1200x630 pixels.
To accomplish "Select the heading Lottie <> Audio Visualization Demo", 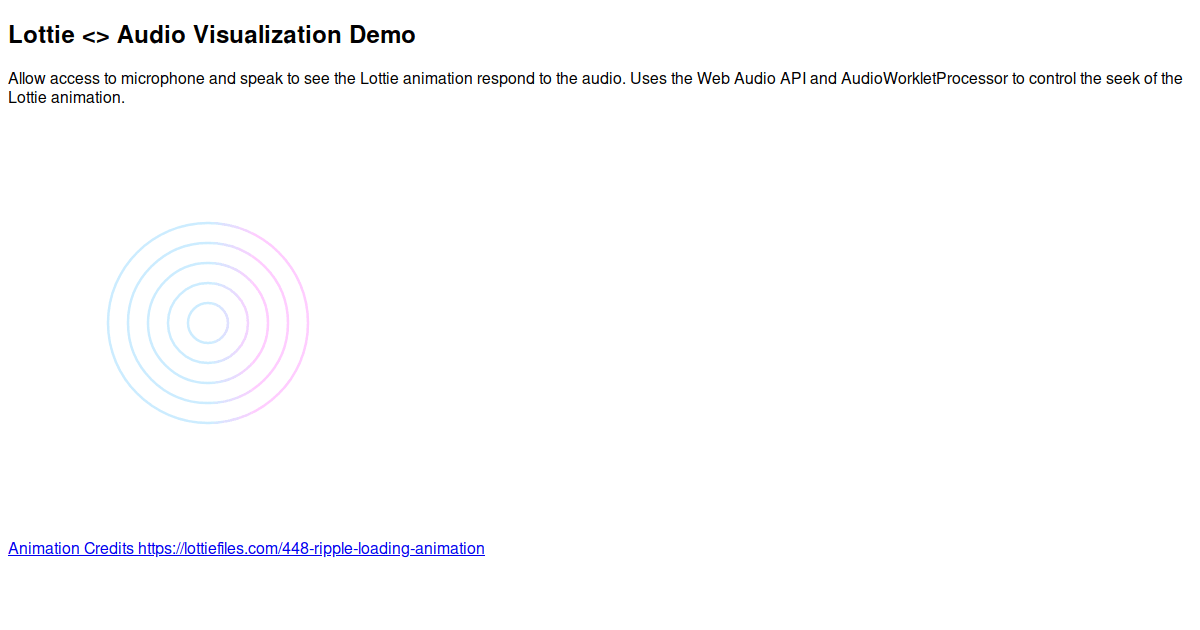I will 211,34.
